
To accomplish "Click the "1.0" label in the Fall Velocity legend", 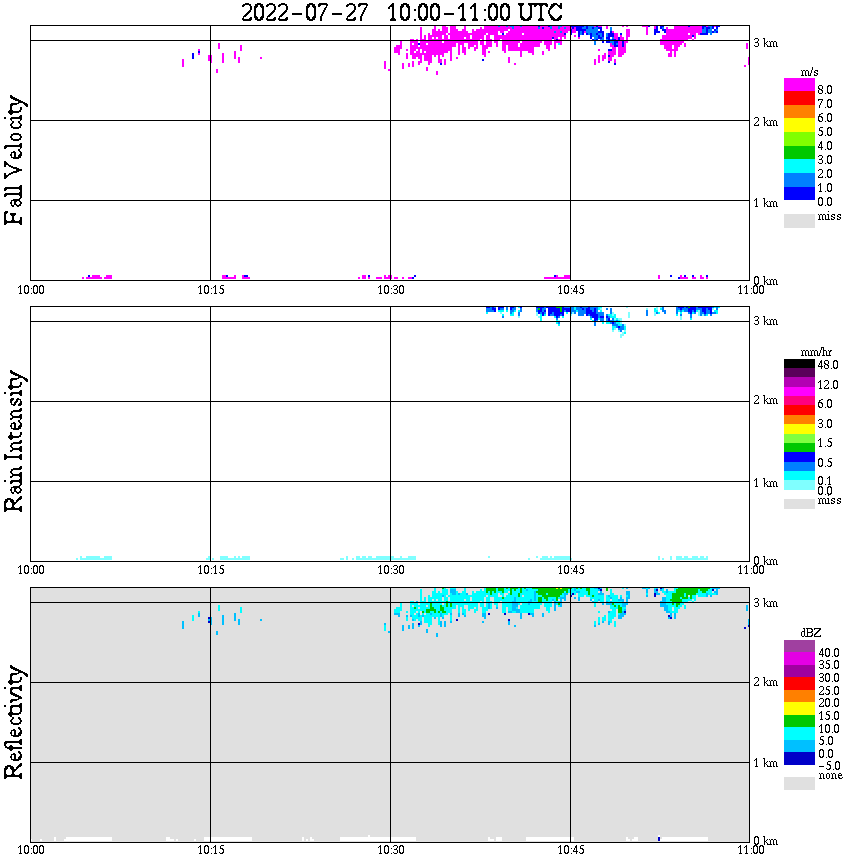I will (825, 188).
